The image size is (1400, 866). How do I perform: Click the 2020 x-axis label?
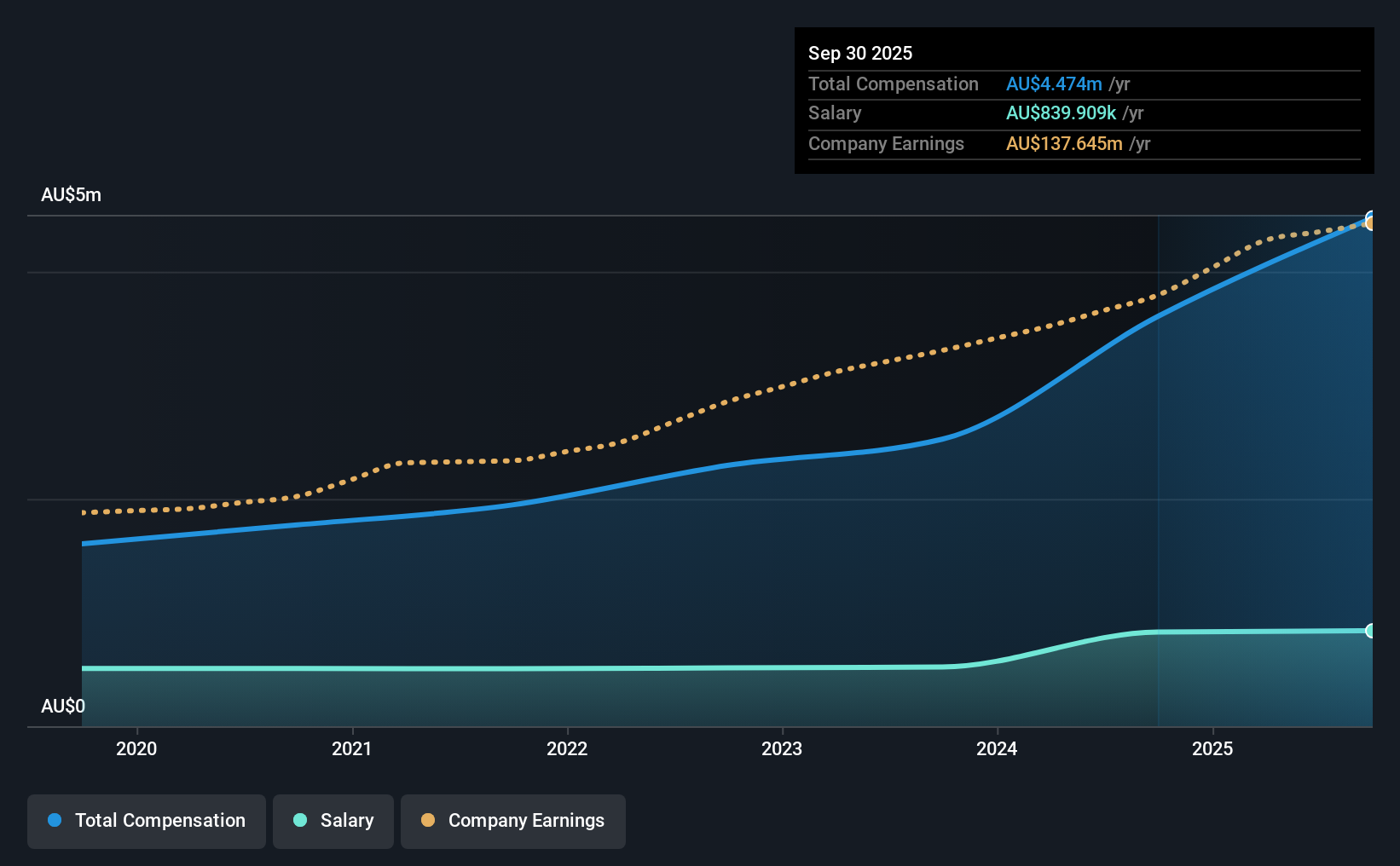tap(136, 748)
